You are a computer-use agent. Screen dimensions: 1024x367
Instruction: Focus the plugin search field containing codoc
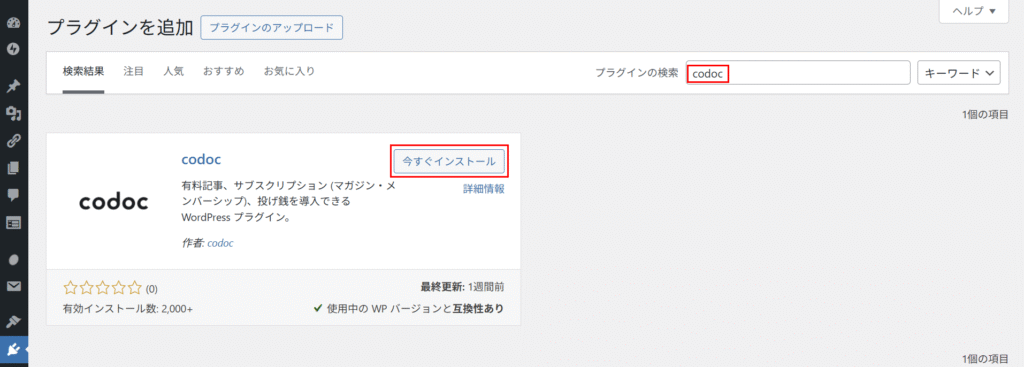pos(798,73)
